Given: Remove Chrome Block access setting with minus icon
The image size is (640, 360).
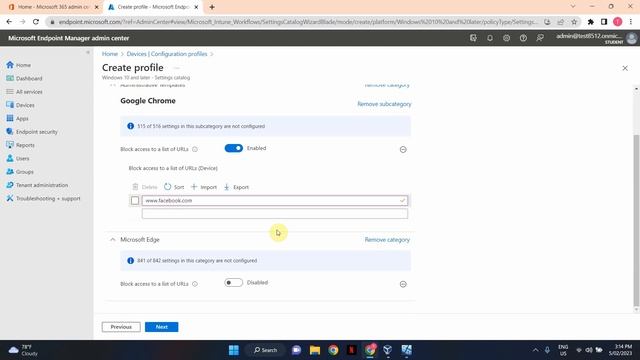Looking at the screenshot, I should point(403,149).
